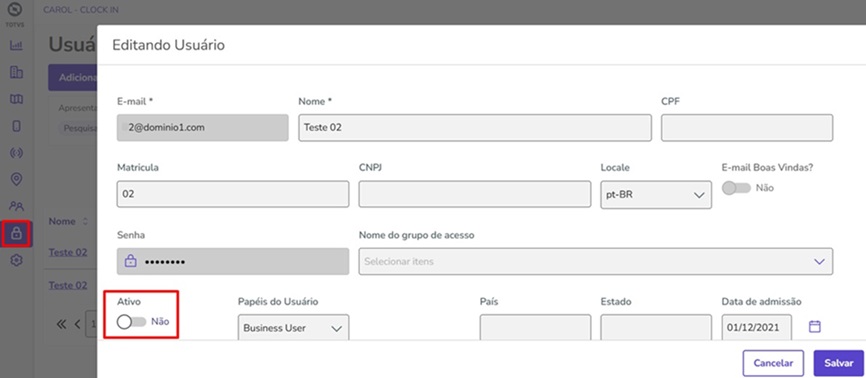Screen dimensions: 866x378
Task: Click the CNPJ input field
Action: point(475,195)
